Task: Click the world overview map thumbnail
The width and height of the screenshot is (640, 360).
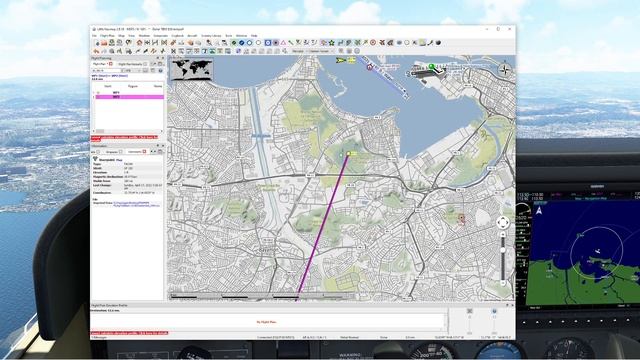Action: point(192,69)
